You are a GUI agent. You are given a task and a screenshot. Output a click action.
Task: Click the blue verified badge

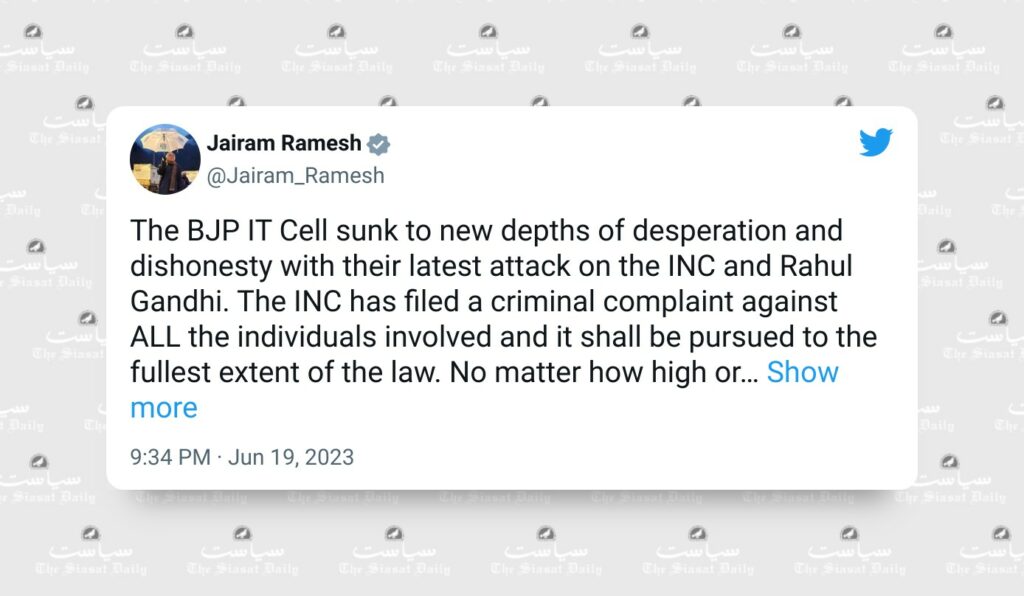(x=378, y=144)
